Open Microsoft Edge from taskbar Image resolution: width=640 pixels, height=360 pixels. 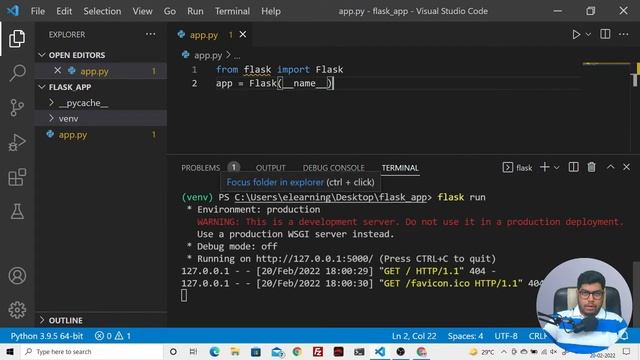click(214, 351)
